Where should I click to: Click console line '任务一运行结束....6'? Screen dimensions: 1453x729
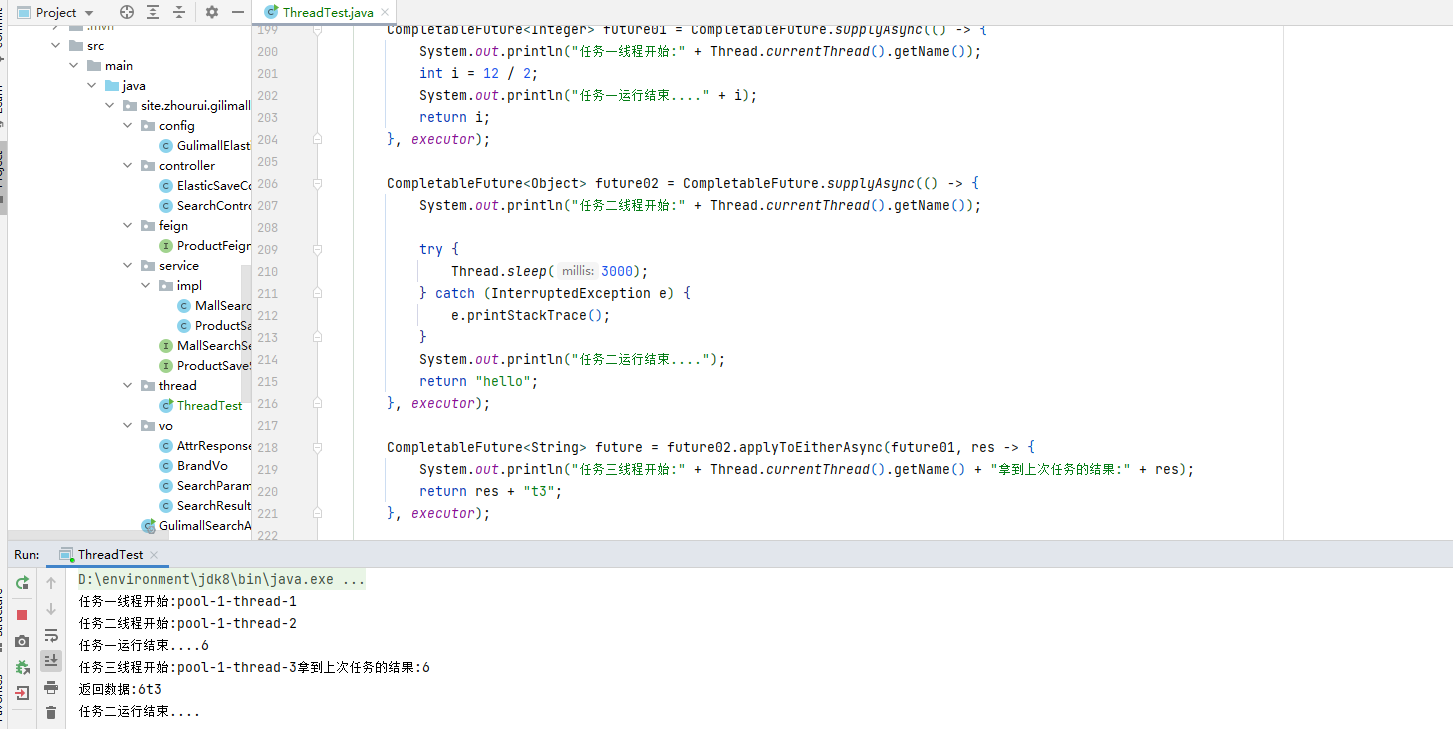pyautogui.click(x=144, y=645)
